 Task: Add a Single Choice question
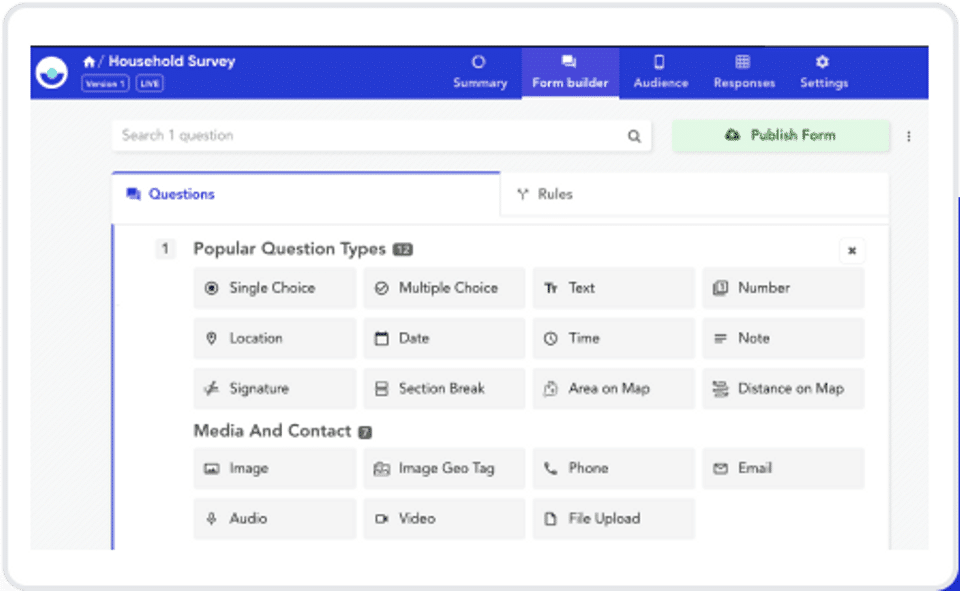(274, 288)
